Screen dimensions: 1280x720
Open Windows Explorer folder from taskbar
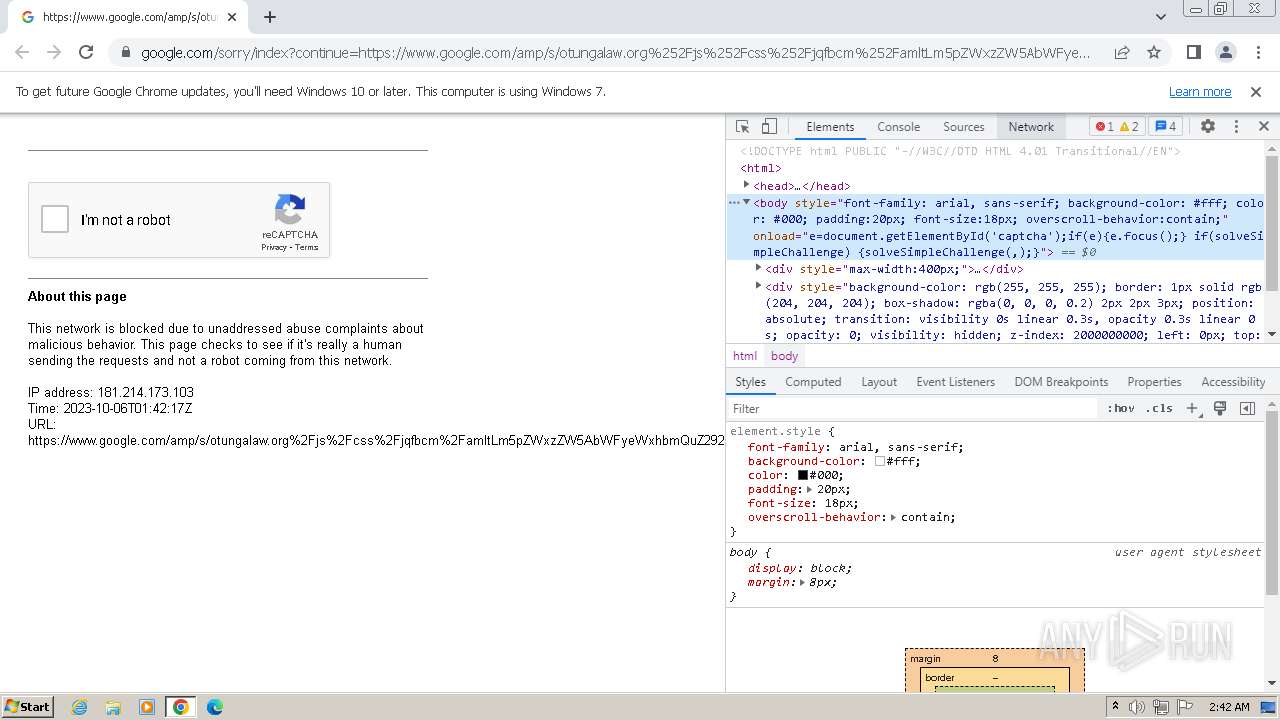[113, 707]
